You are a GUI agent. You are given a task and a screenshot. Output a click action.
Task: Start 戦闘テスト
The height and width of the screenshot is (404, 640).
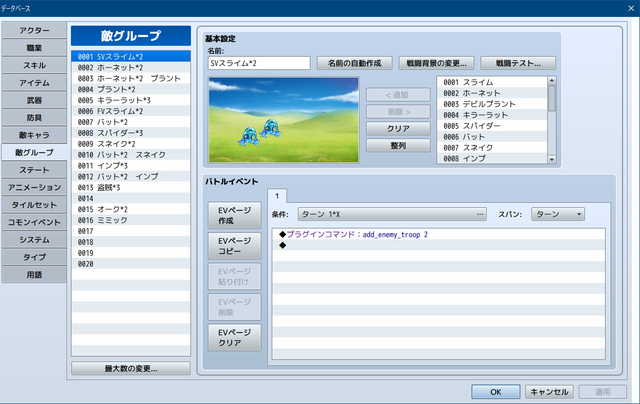(518, 63)
